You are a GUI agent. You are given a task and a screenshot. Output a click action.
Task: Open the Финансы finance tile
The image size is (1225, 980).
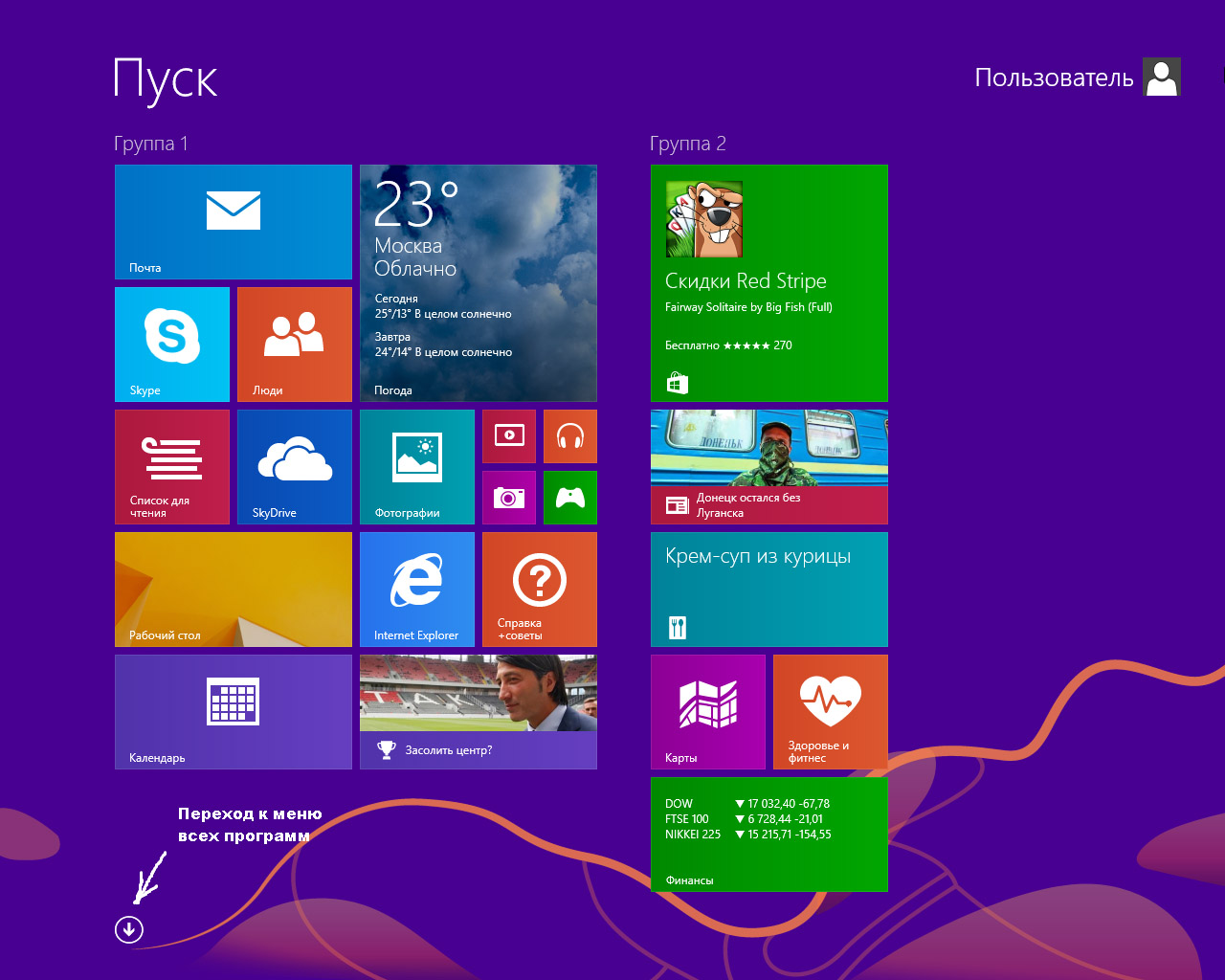(x=769, y=835)
